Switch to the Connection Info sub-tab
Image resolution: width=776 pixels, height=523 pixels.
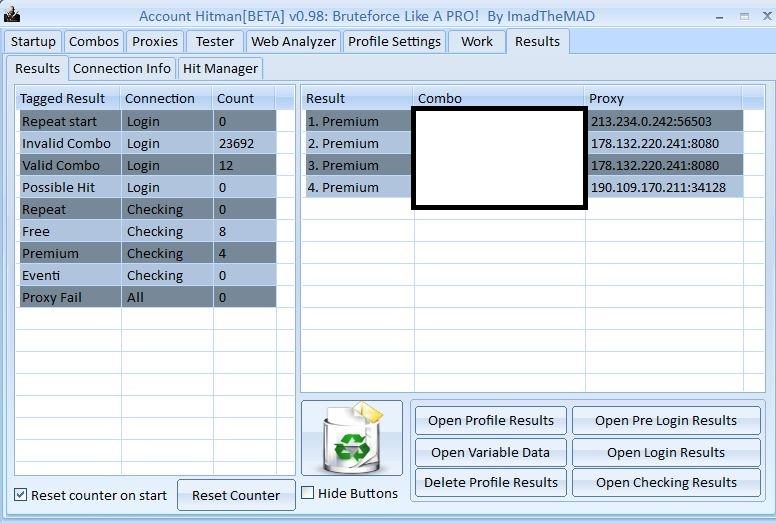(x=122, y=68)
